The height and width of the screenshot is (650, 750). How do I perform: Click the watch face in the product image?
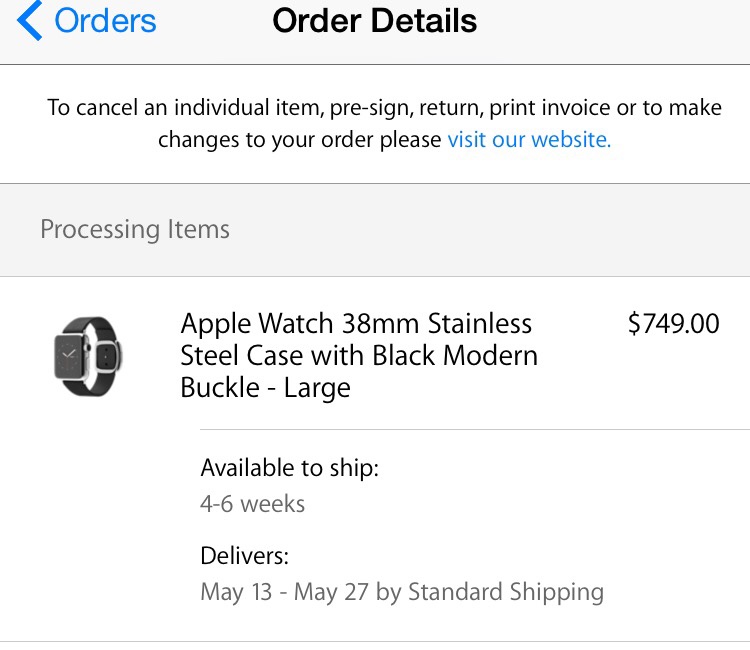click(x=73, y=357)
